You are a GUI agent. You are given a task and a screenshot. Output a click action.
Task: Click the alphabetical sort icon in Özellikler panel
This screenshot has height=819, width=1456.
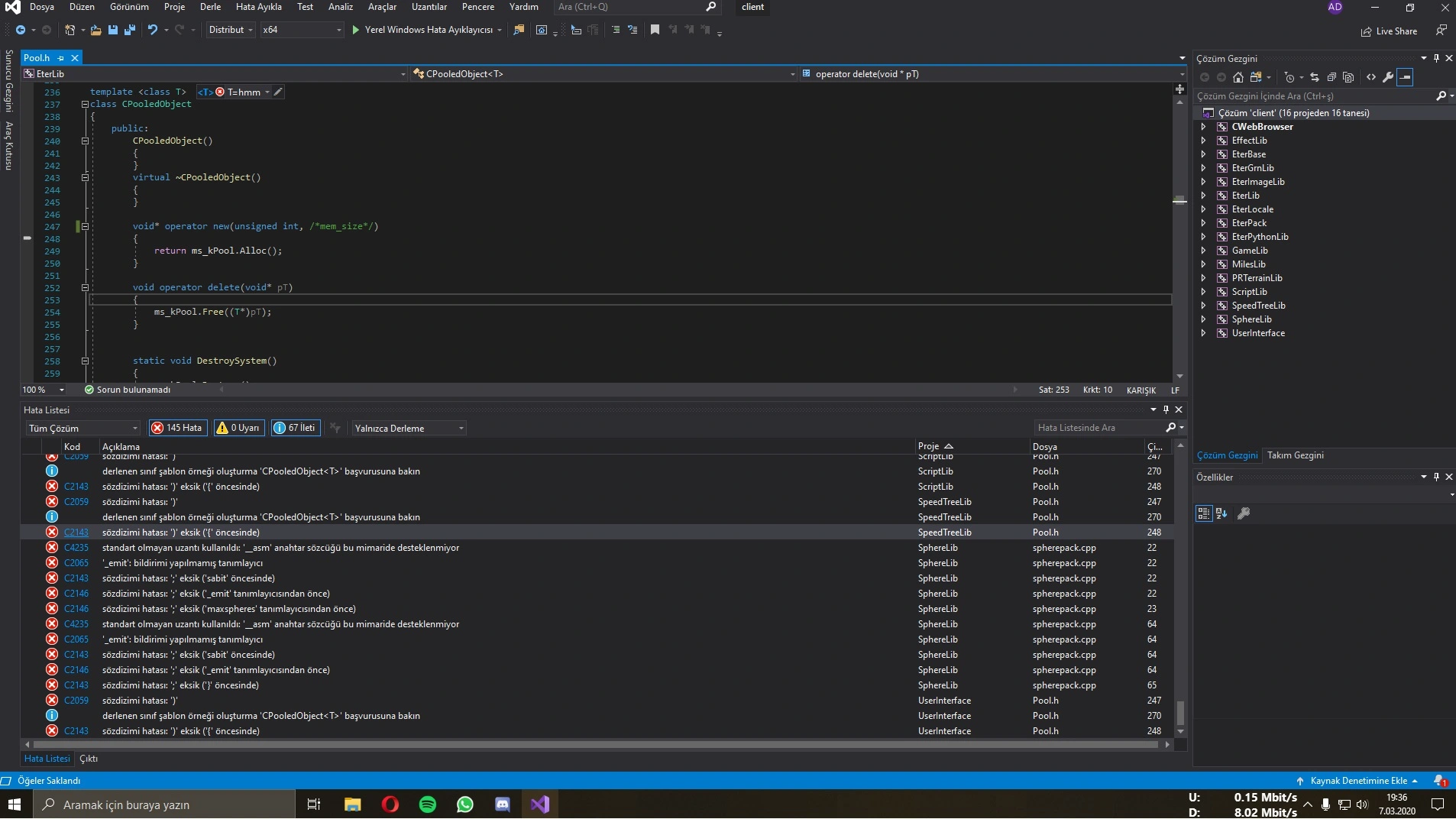pos(1221,513)
